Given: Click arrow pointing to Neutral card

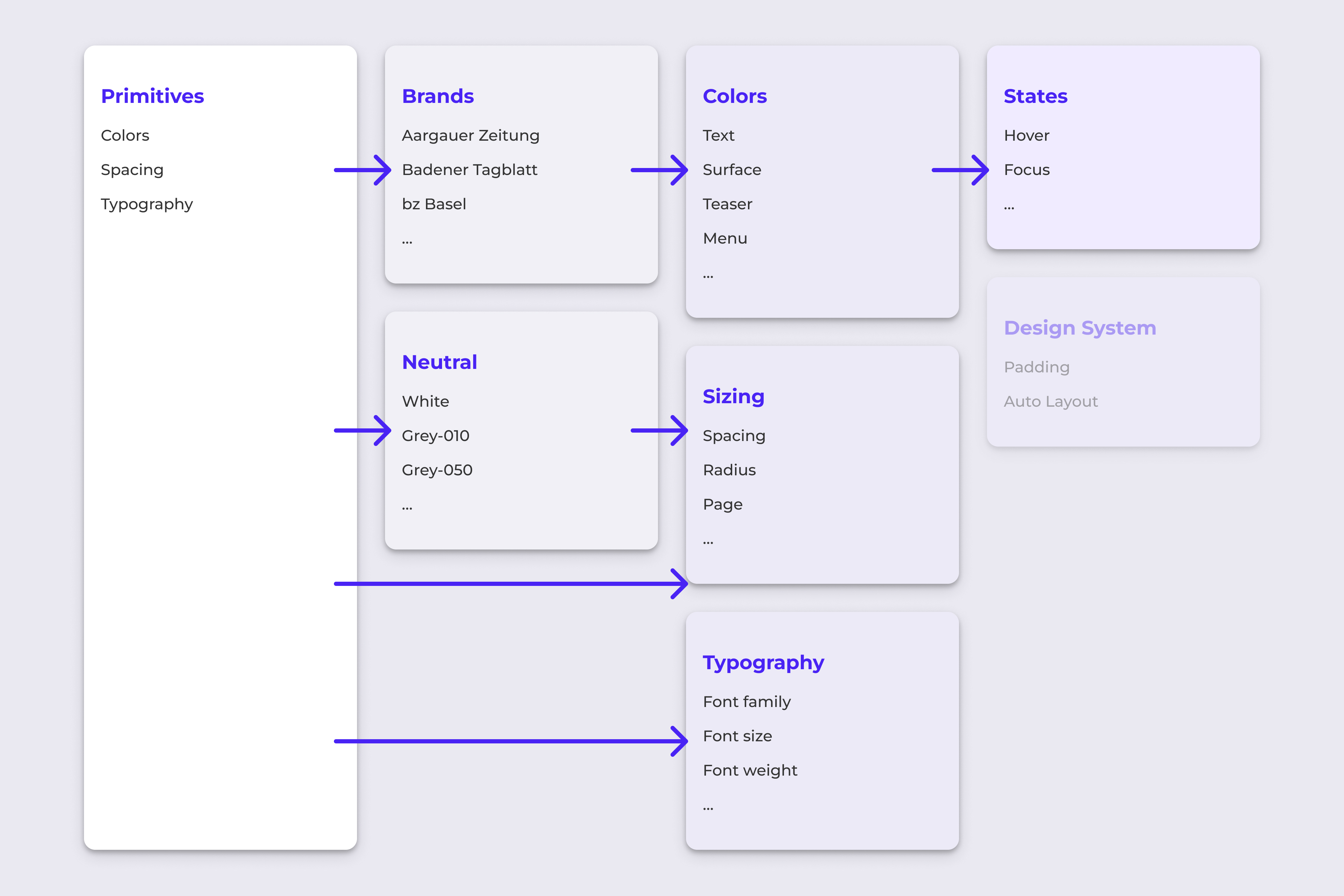Looking at the screenshot, I should [362, 430].
